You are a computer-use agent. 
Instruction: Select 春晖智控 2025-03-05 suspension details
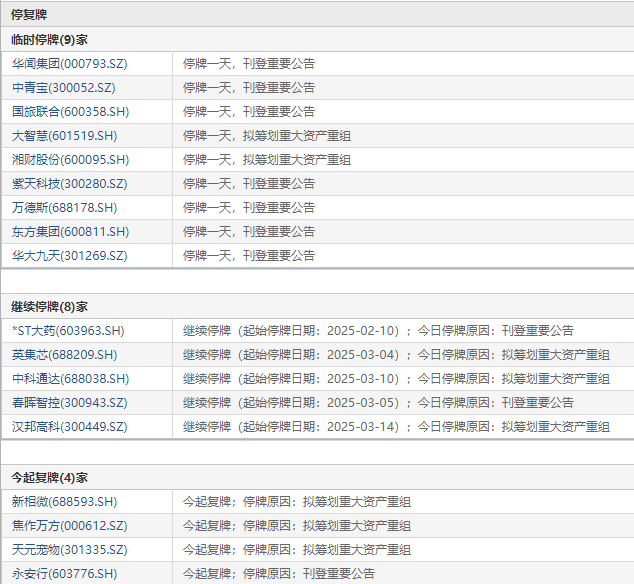[x=378, y=403]
